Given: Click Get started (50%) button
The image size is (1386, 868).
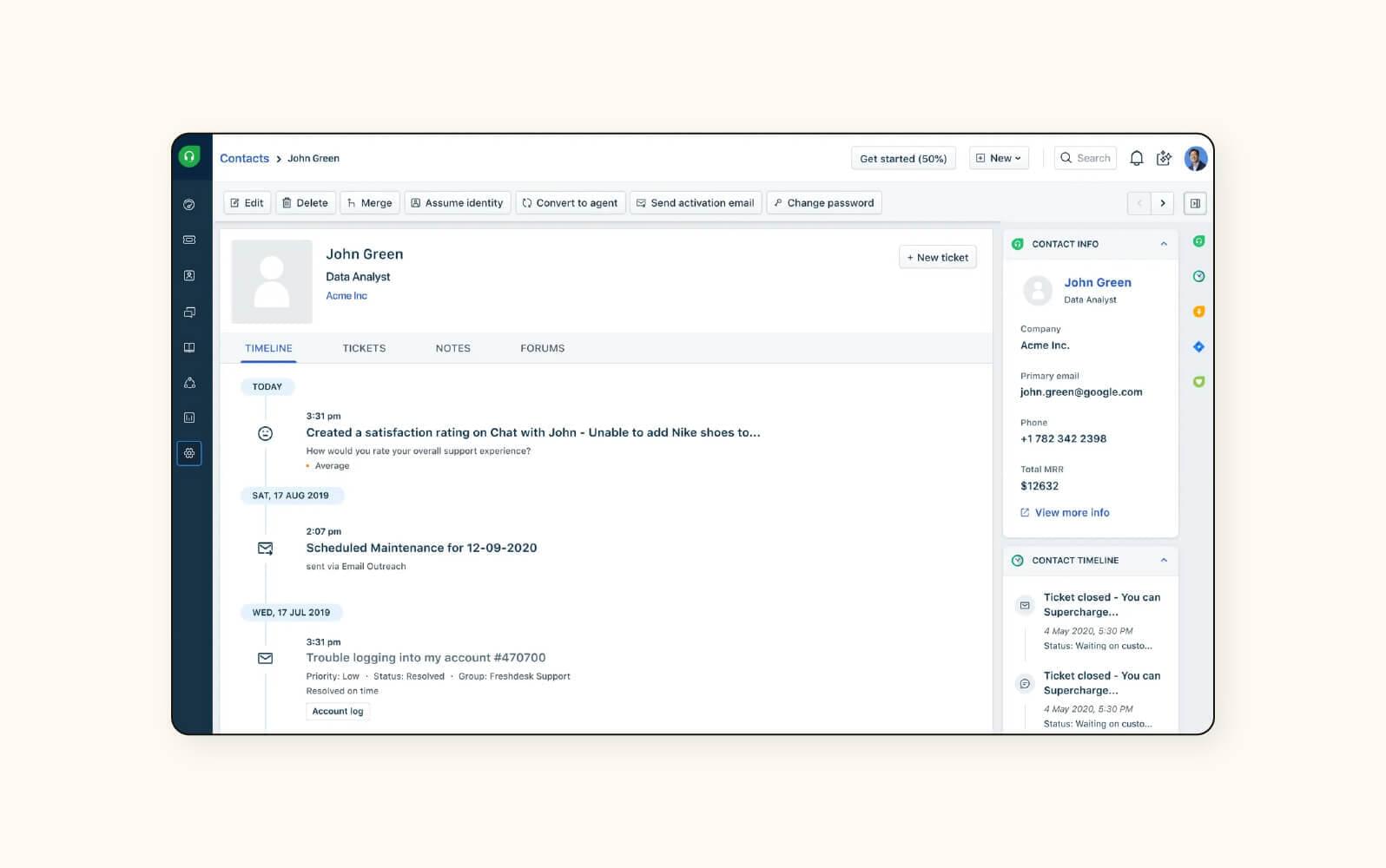Looking at the screenshot, I should coord(903,158).
